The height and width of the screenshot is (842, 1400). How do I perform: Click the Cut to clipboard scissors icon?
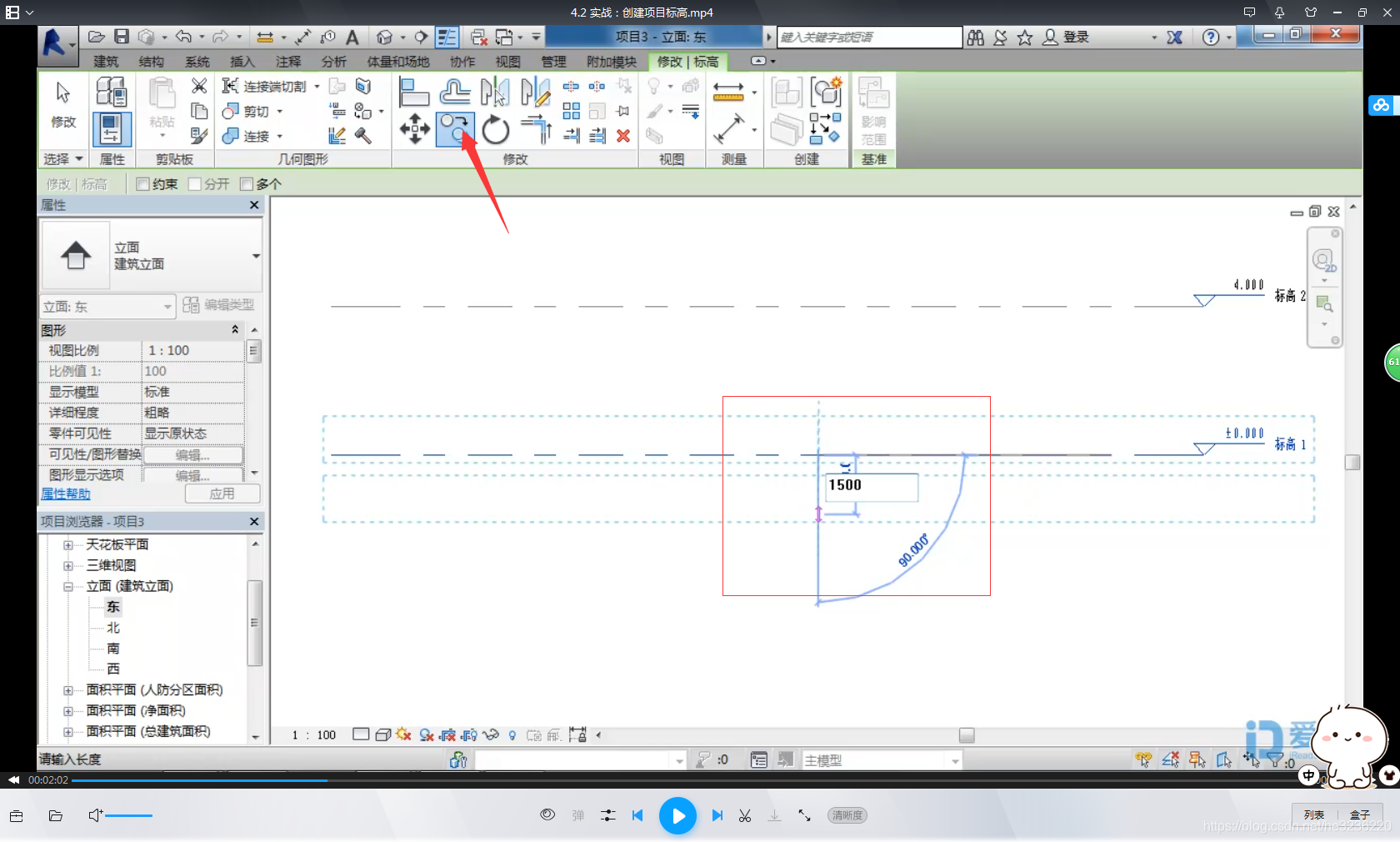(199, 86)
